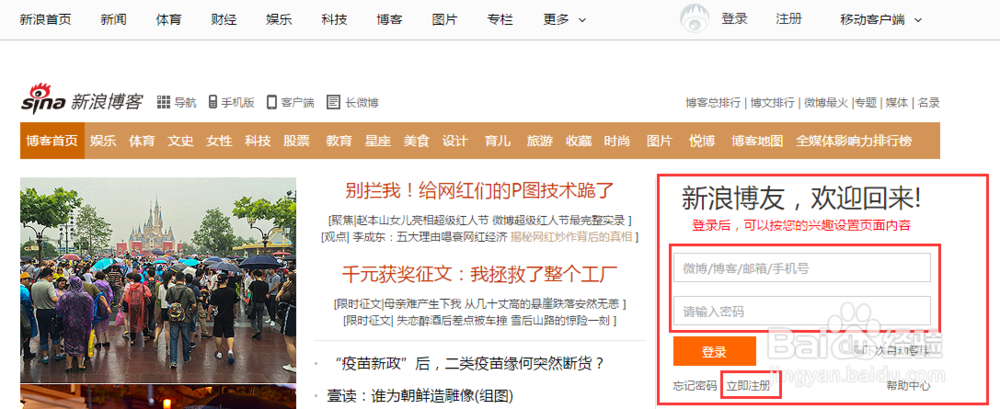The width and height of the screenshot is (1000, 409).
Task: Select the 时尚 tab
Action: (617, 140)
